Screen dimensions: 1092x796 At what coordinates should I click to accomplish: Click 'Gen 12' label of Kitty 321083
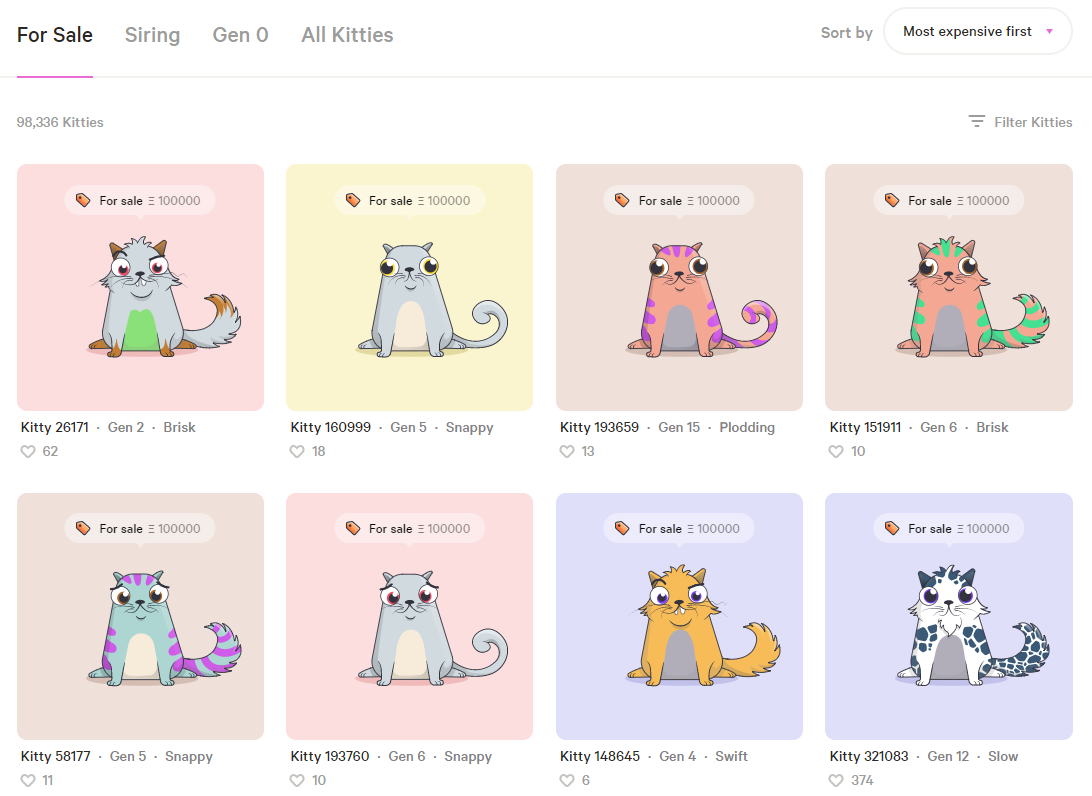click(x=948, y=756)
